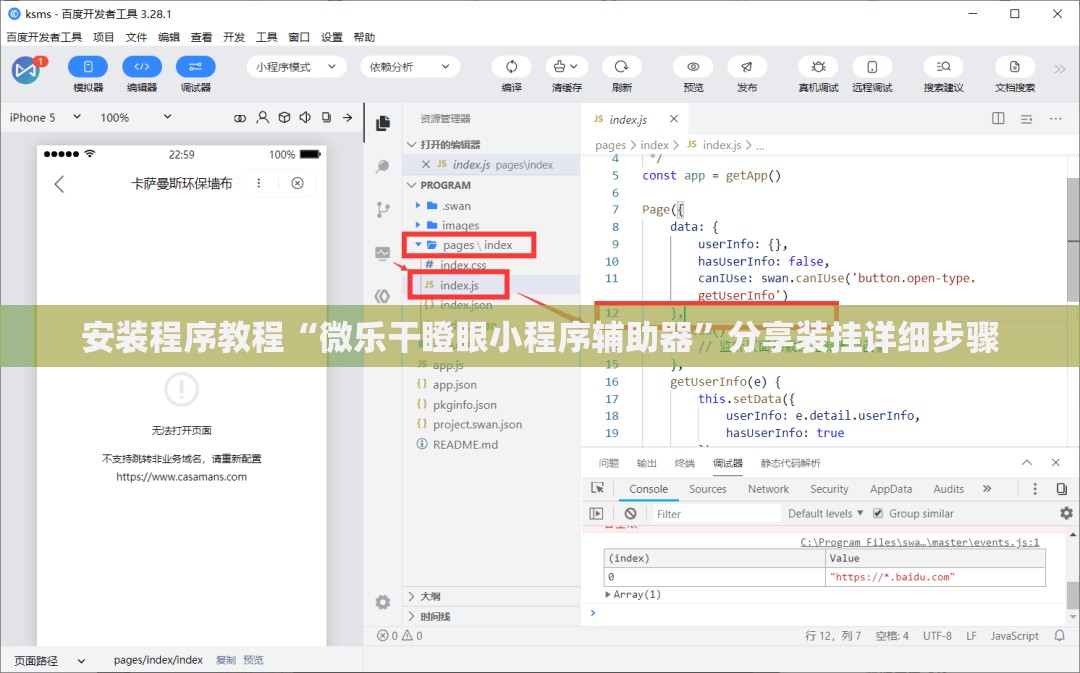Viewport: 1080px width, 673px height.
Task: Click the editor more actions ellipsis
Action: click(x=1055, y=118)
